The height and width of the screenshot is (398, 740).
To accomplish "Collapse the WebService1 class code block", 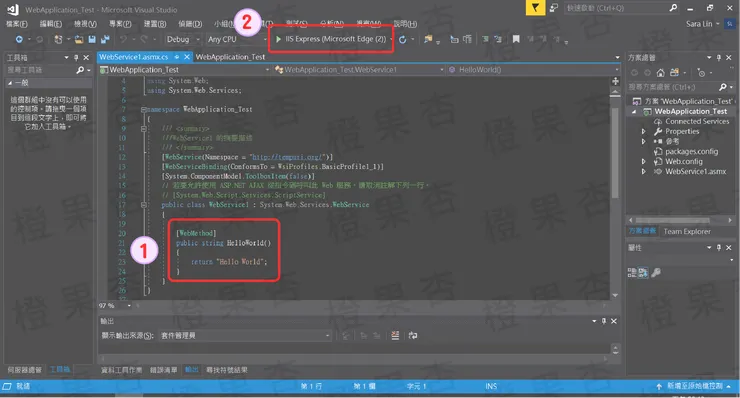I will pos(143,205).
